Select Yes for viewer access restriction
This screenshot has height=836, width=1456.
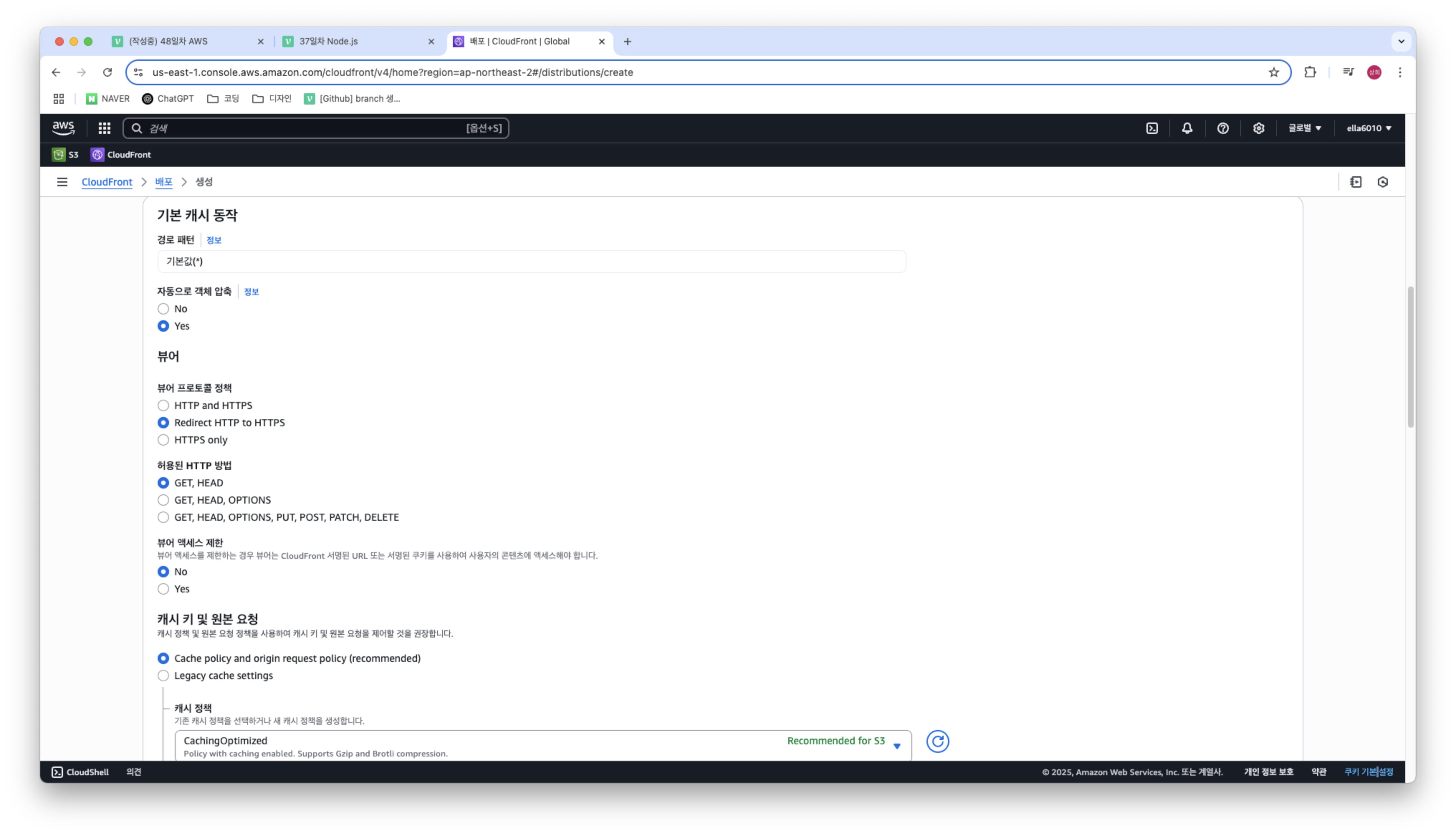[x=163, y=589]
